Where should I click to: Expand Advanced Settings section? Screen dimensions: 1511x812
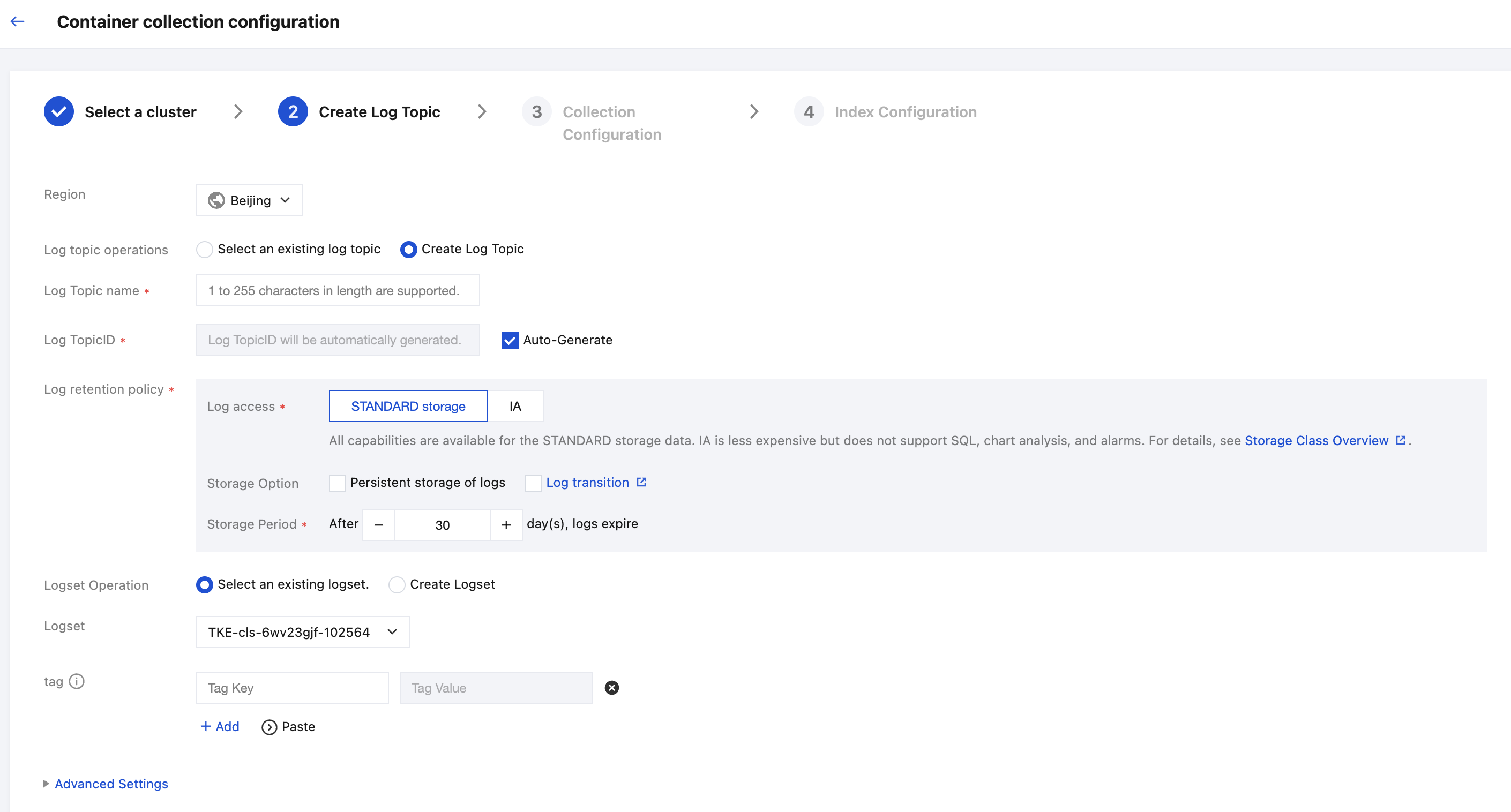click(x=110, y=784)
